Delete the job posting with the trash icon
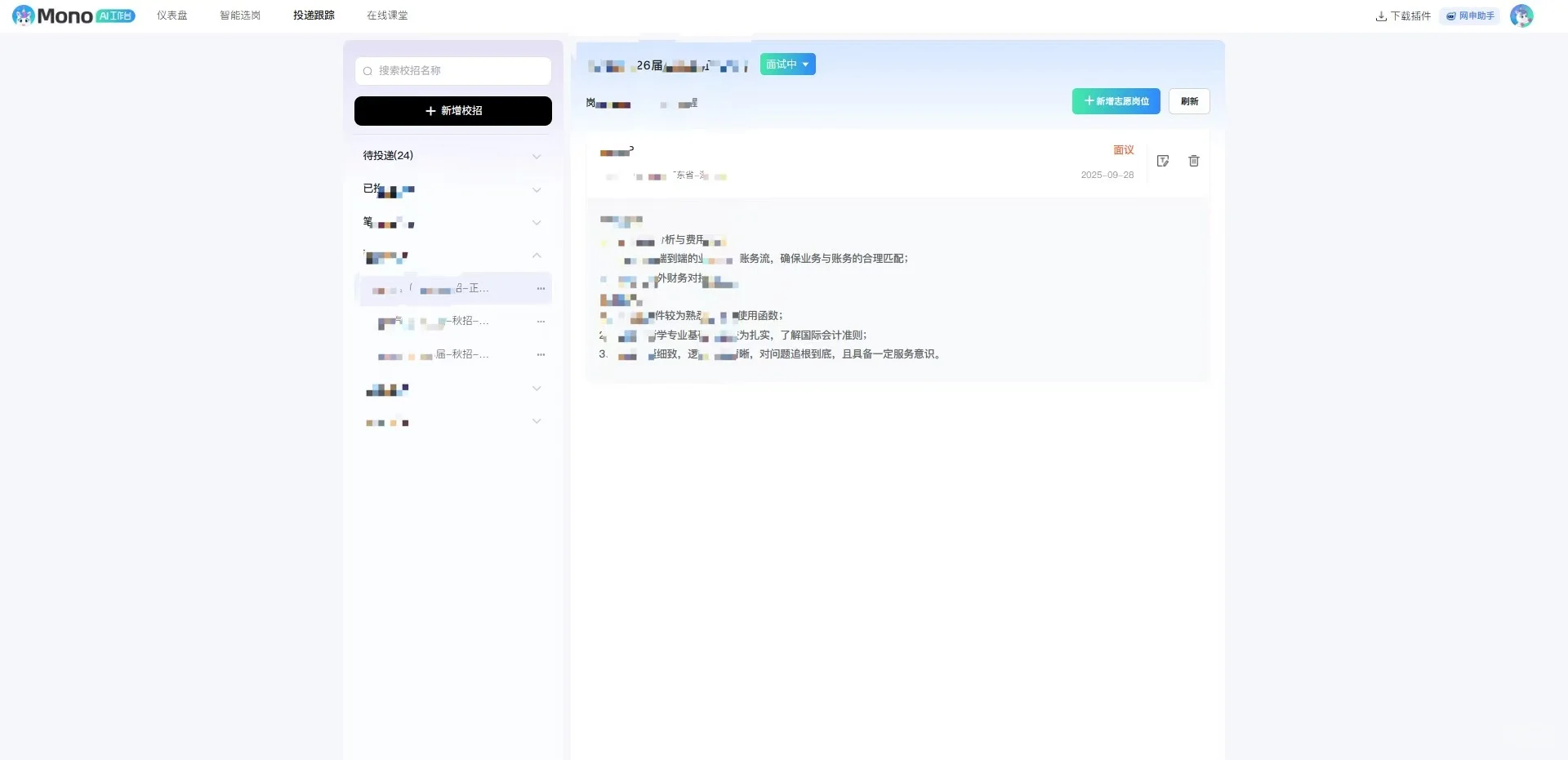This screenshot has height=760, width=1568. [x=1194, y=161]
